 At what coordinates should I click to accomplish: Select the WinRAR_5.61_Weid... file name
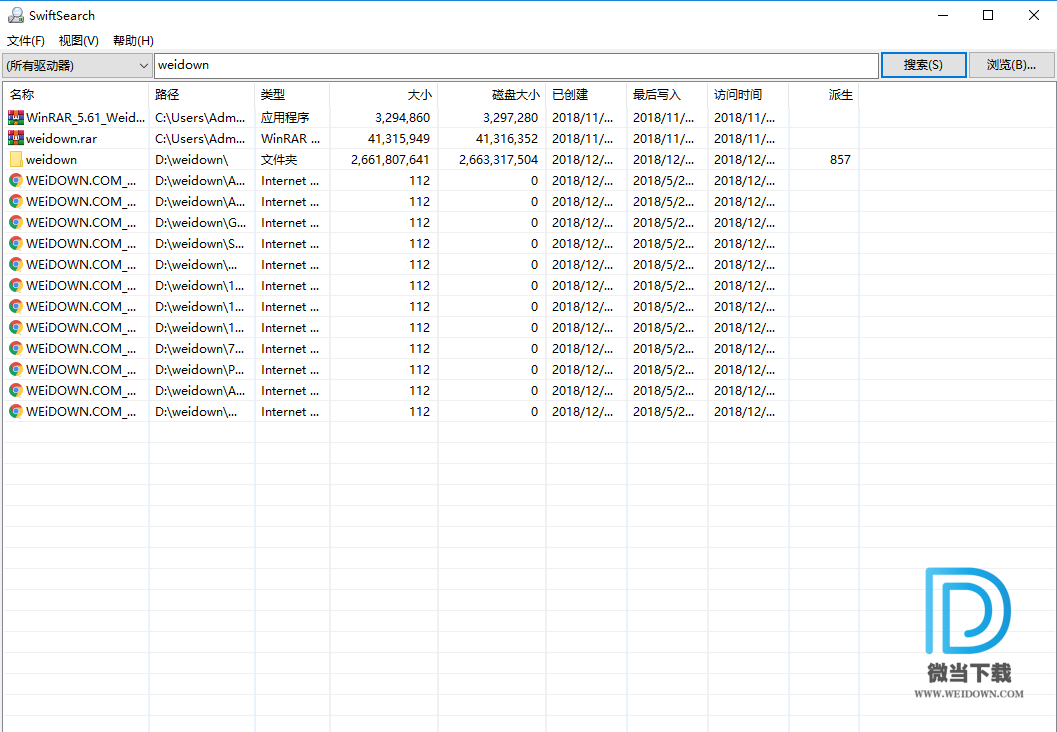[86, 117]
